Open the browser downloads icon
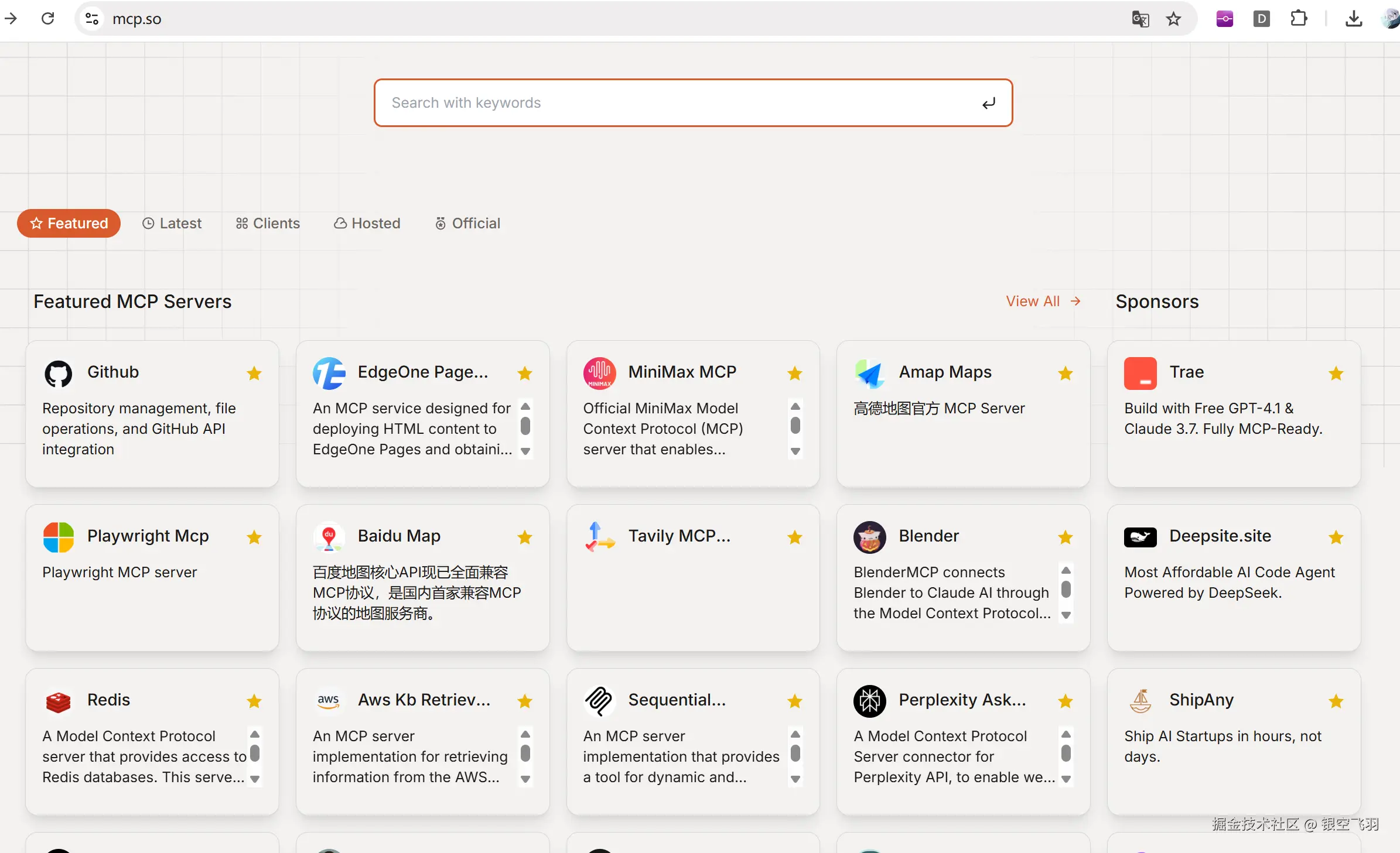Screen dimensions: 1400x853 [1353, 19]
